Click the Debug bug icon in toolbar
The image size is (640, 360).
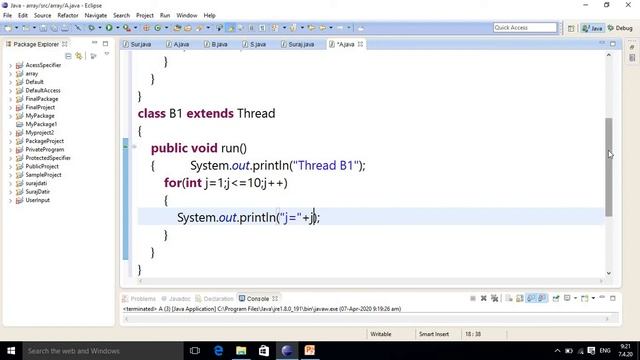pyautogui.click(x=91, y=28)
